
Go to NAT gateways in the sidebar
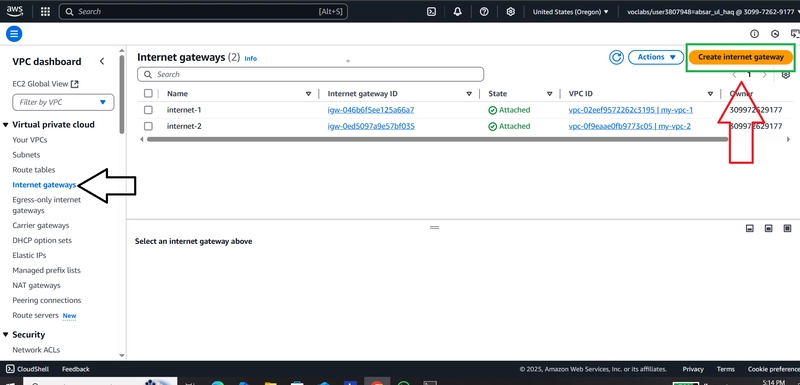pyautogui.click(x=36, y=286)
